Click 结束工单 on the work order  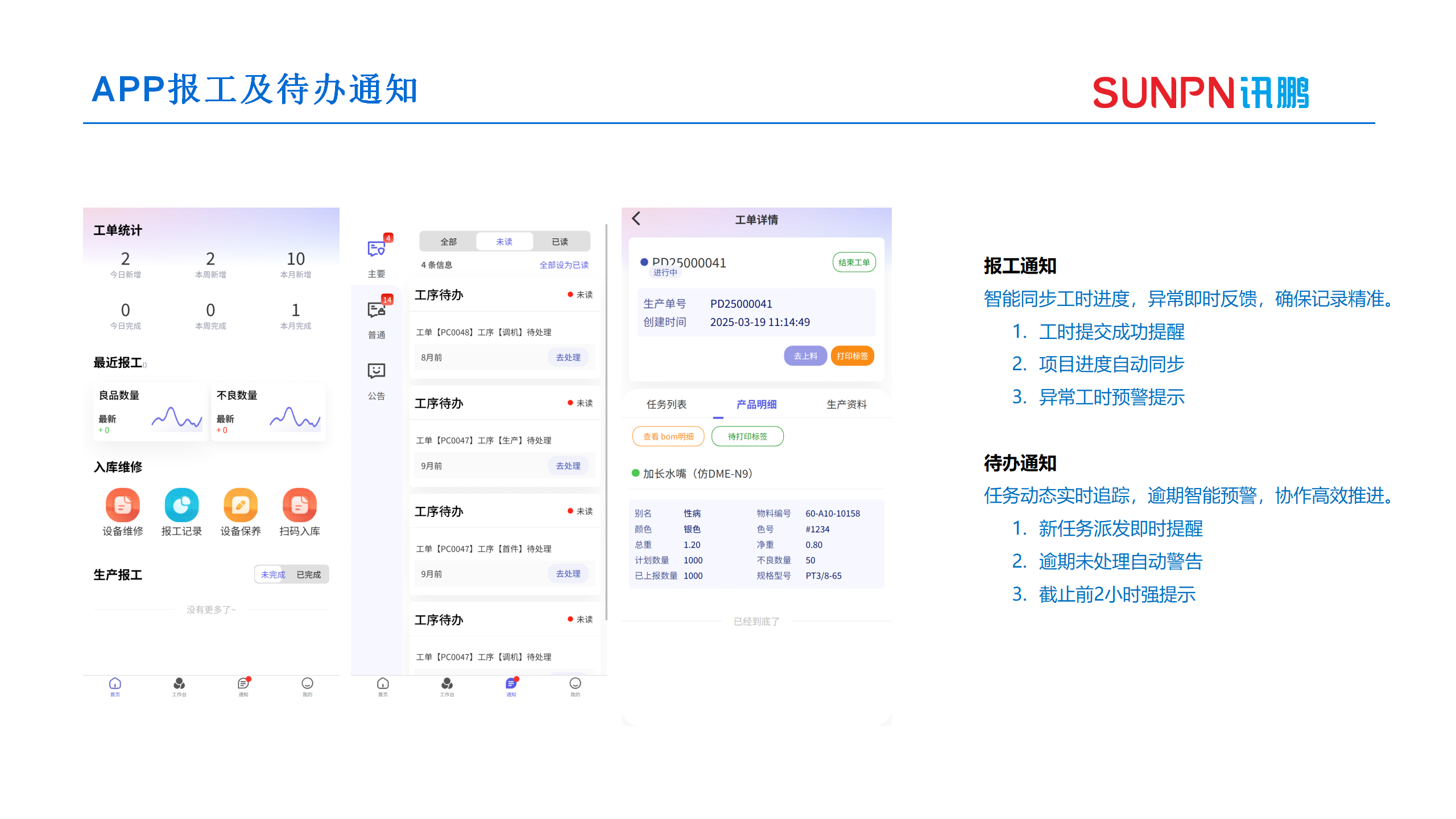854,262
